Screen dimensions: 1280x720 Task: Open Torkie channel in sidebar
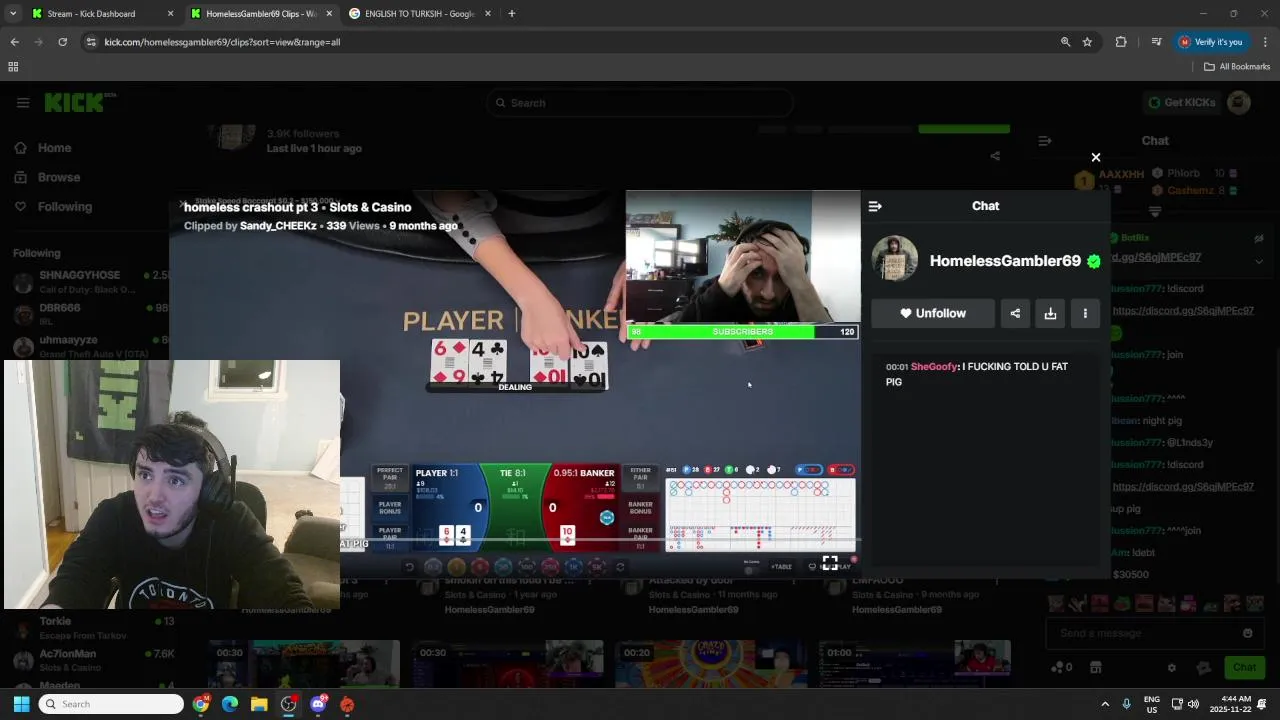click(90, 628)
